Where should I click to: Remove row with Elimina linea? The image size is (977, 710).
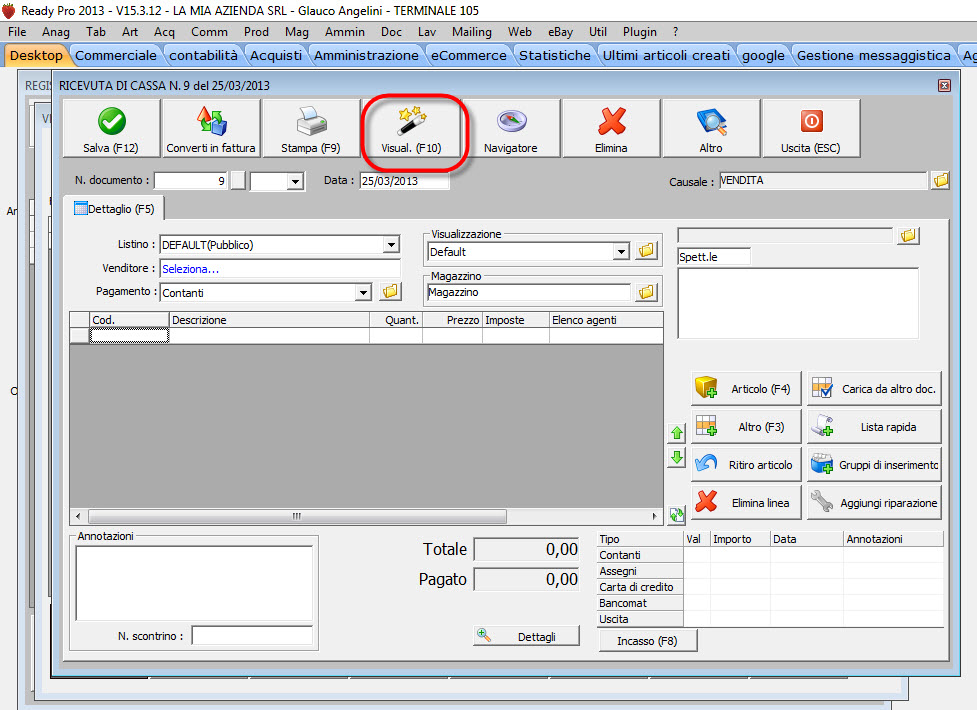pyautogui.click(x=746, y=502)
